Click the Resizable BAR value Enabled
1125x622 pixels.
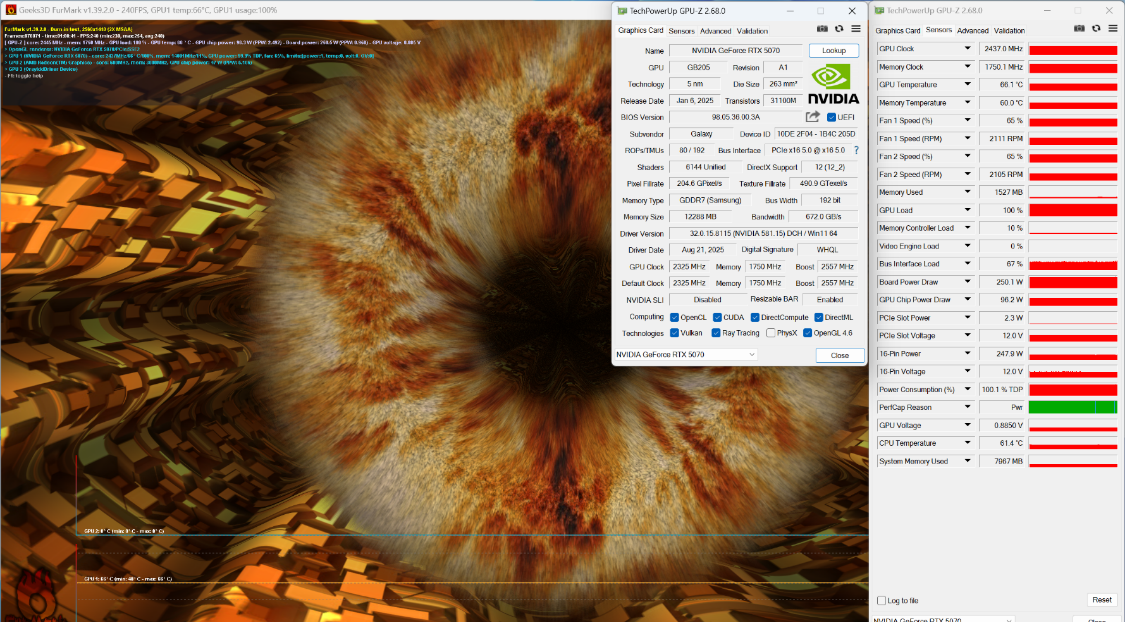[829, 300]
